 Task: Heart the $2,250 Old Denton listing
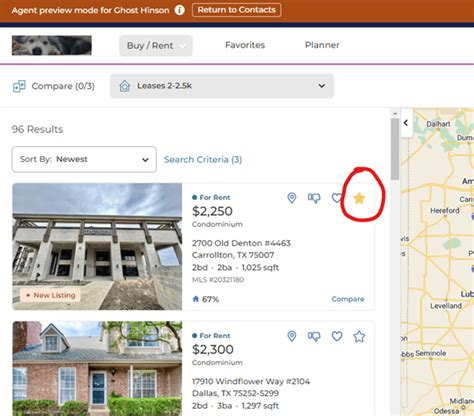[x=337, y=198]
